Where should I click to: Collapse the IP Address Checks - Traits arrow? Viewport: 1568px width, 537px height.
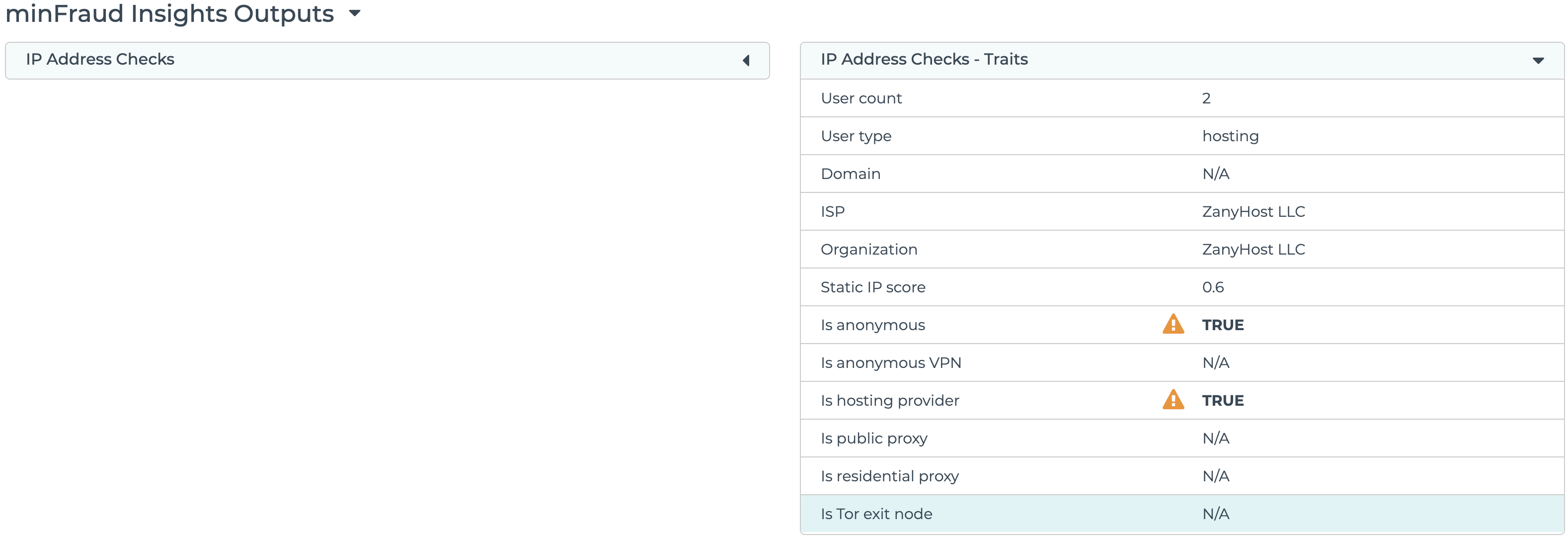pyautogui.click(x=1538, y=60)
